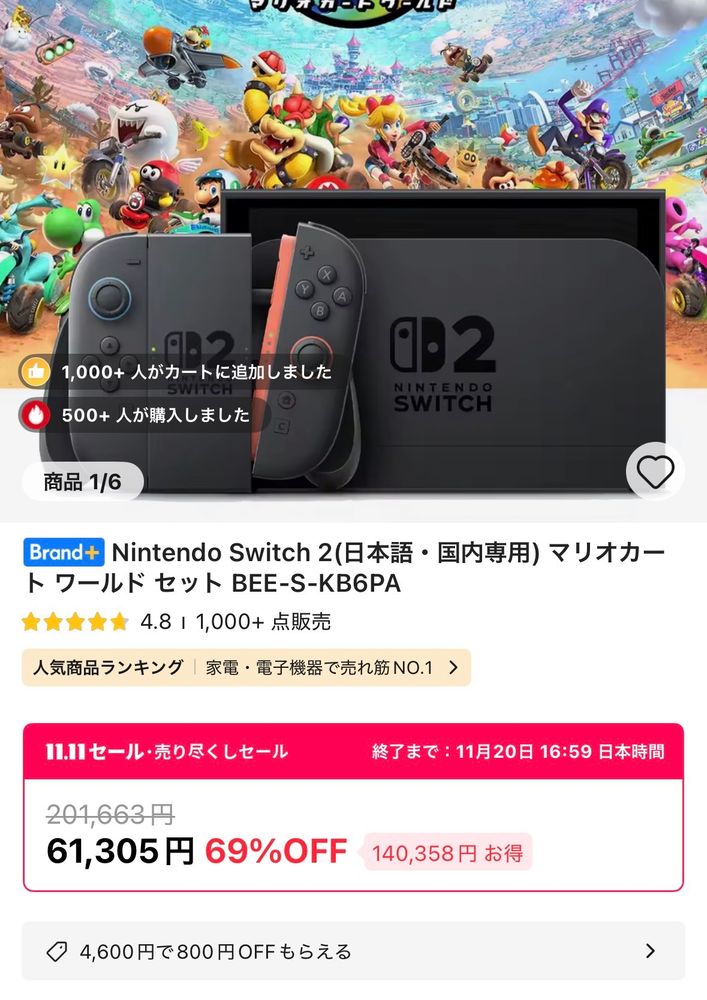Click the sale end time 11月20日 16:59
This screenshot has width=707, height=1000.
pos(524,751)
